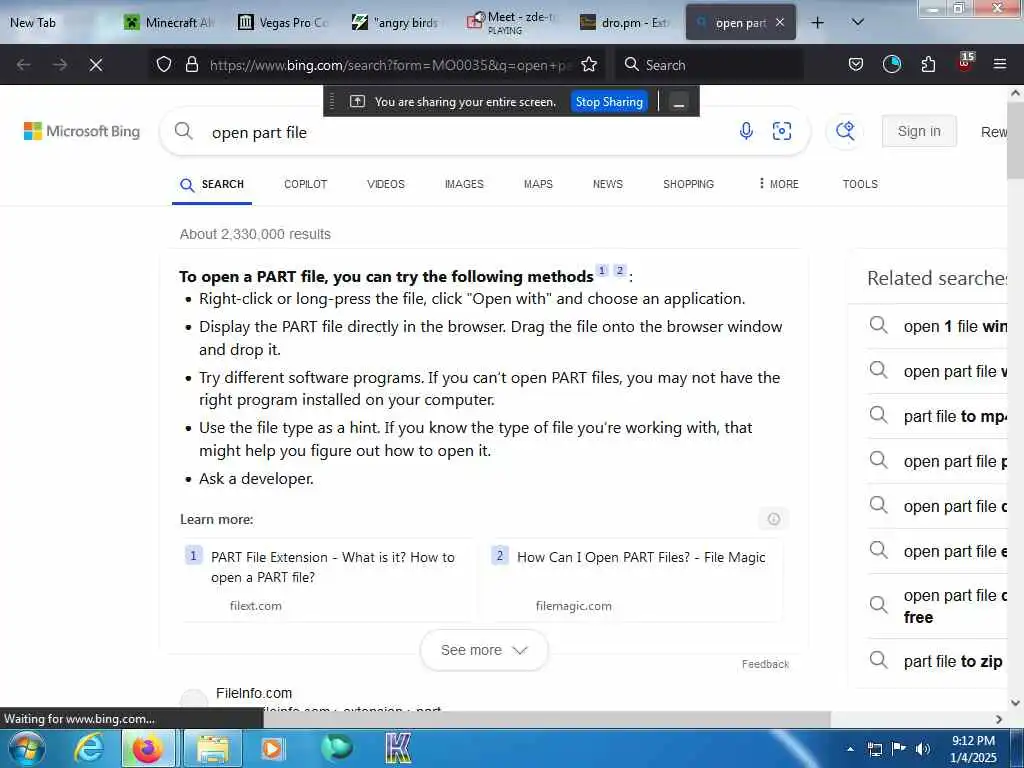Open the clock showing 9:12 PM
The width and height of the screenshot is (1024, 768).
pyautogui.click(x=973, y=749)
